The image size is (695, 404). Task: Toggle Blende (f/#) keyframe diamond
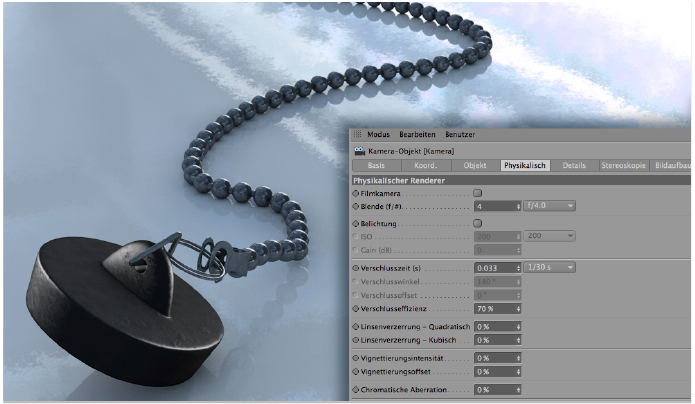coord(355,206)
